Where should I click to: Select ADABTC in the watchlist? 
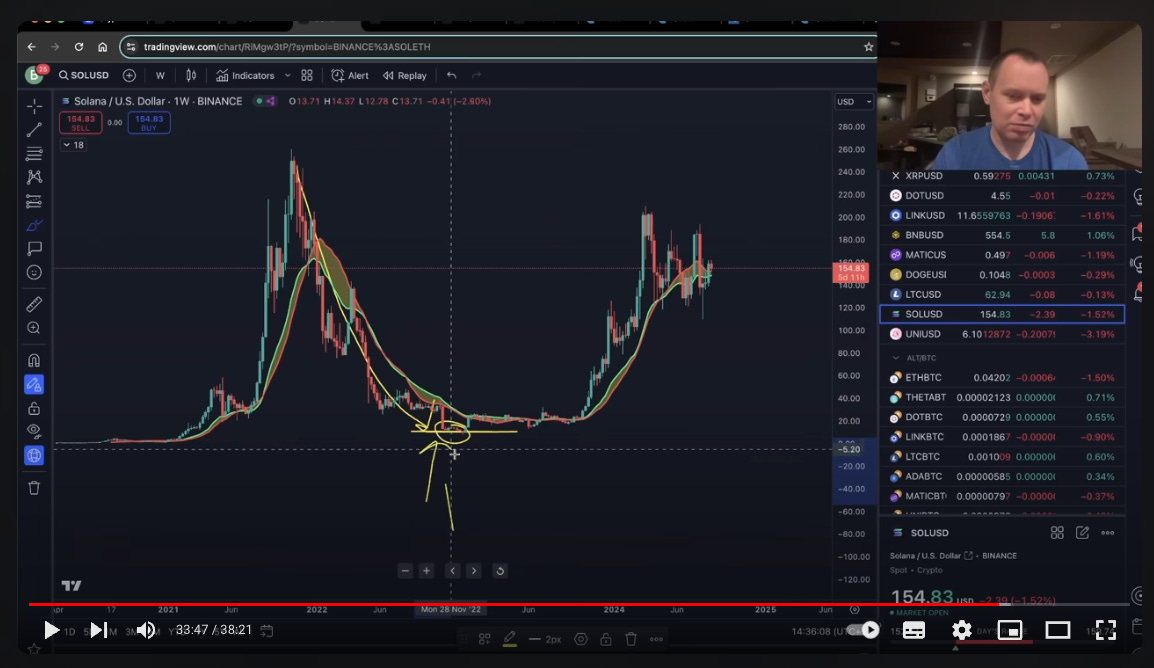tap(1002, 476)
